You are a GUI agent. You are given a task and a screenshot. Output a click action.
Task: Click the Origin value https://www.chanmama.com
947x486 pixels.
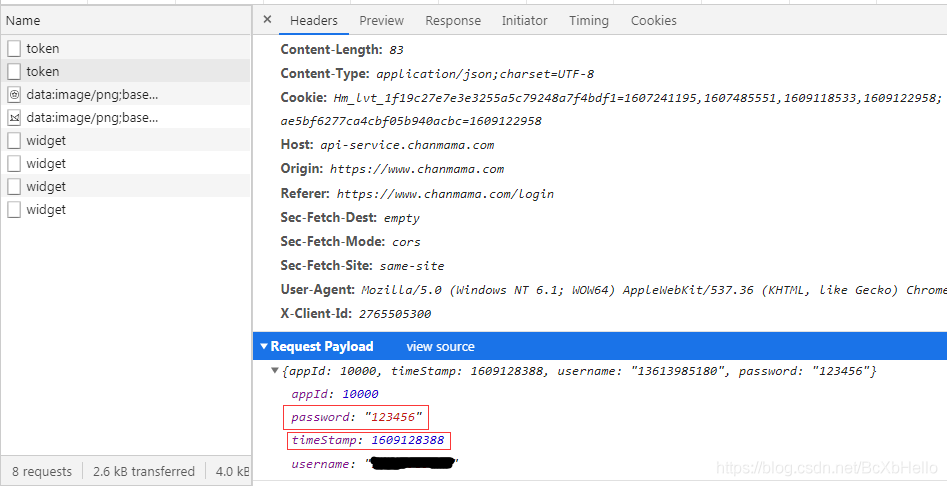417,170
